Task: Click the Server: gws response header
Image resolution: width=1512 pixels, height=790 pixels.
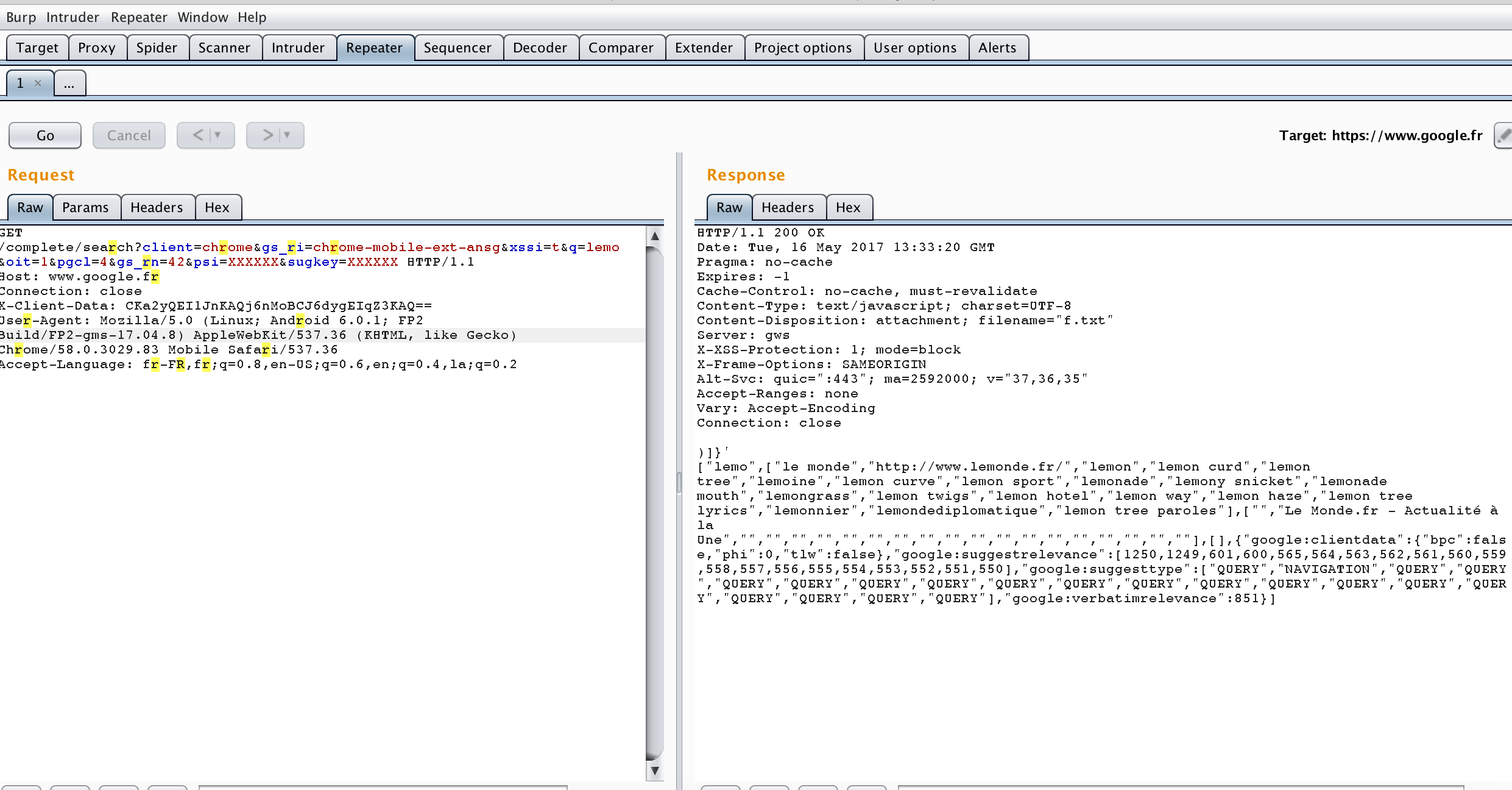Action: coord(743,335)
